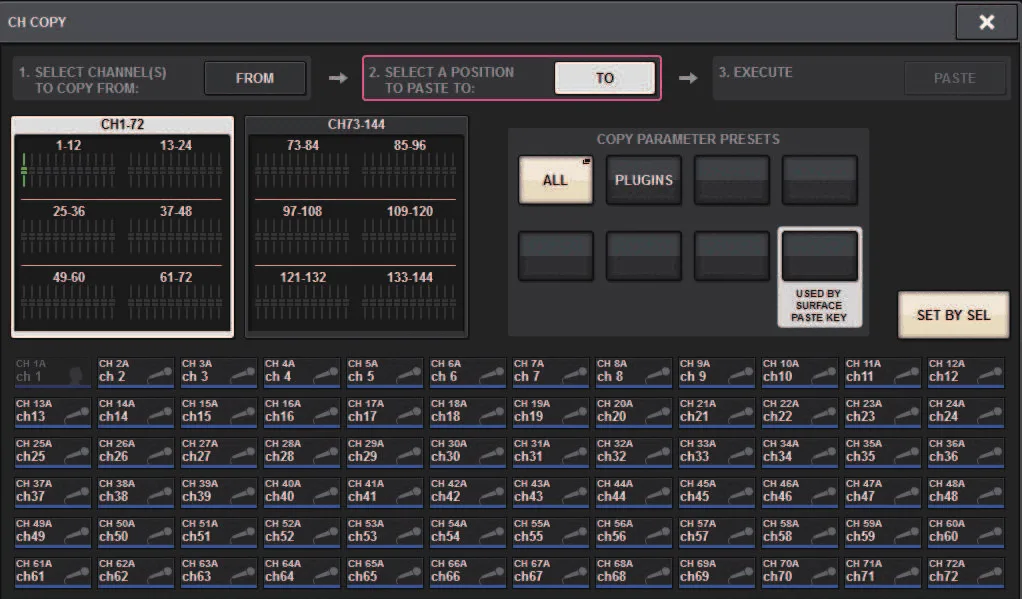Select the ch42 channel button

(x=467, y=491)
